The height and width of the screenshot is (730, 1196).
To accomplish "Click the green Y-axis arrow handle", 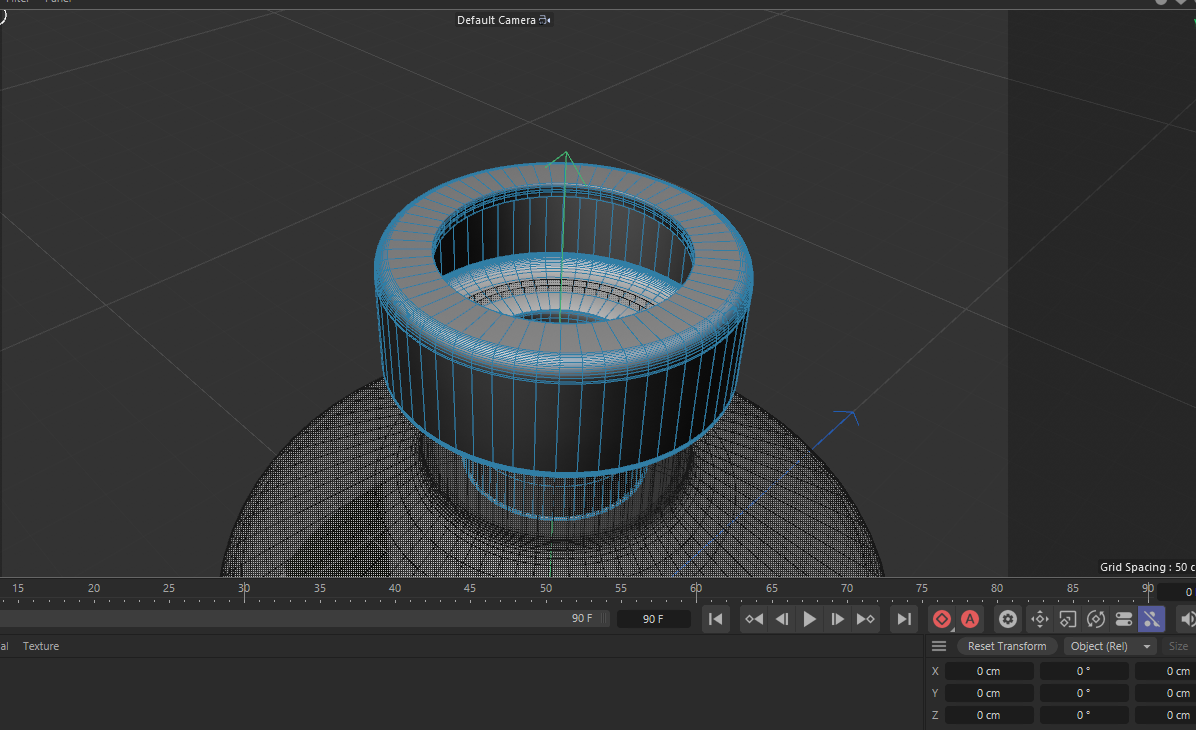I will (565, 158).
